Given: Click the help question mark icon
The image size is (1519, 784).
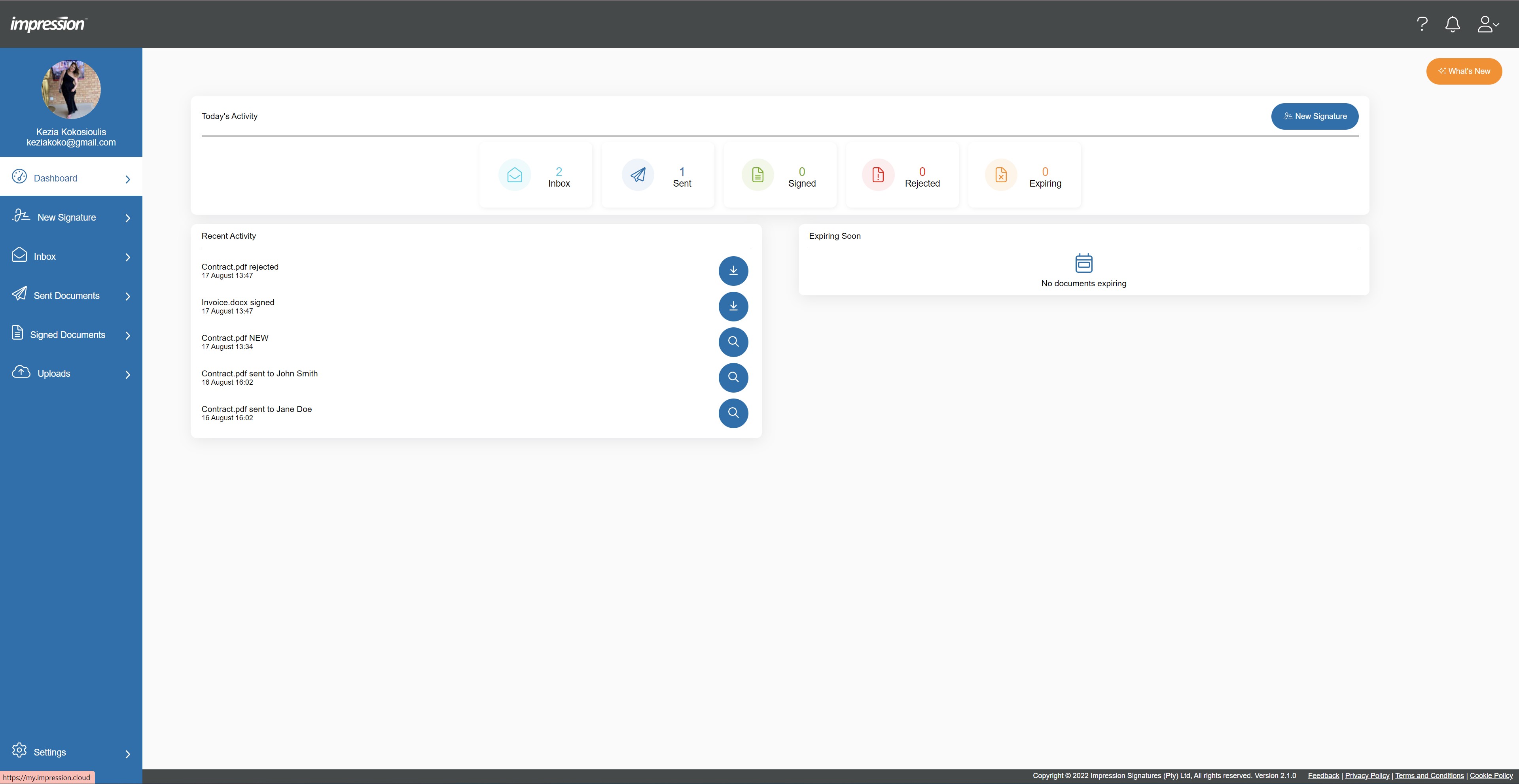Looking at the screenshot, I should [x=1422, y=24].
